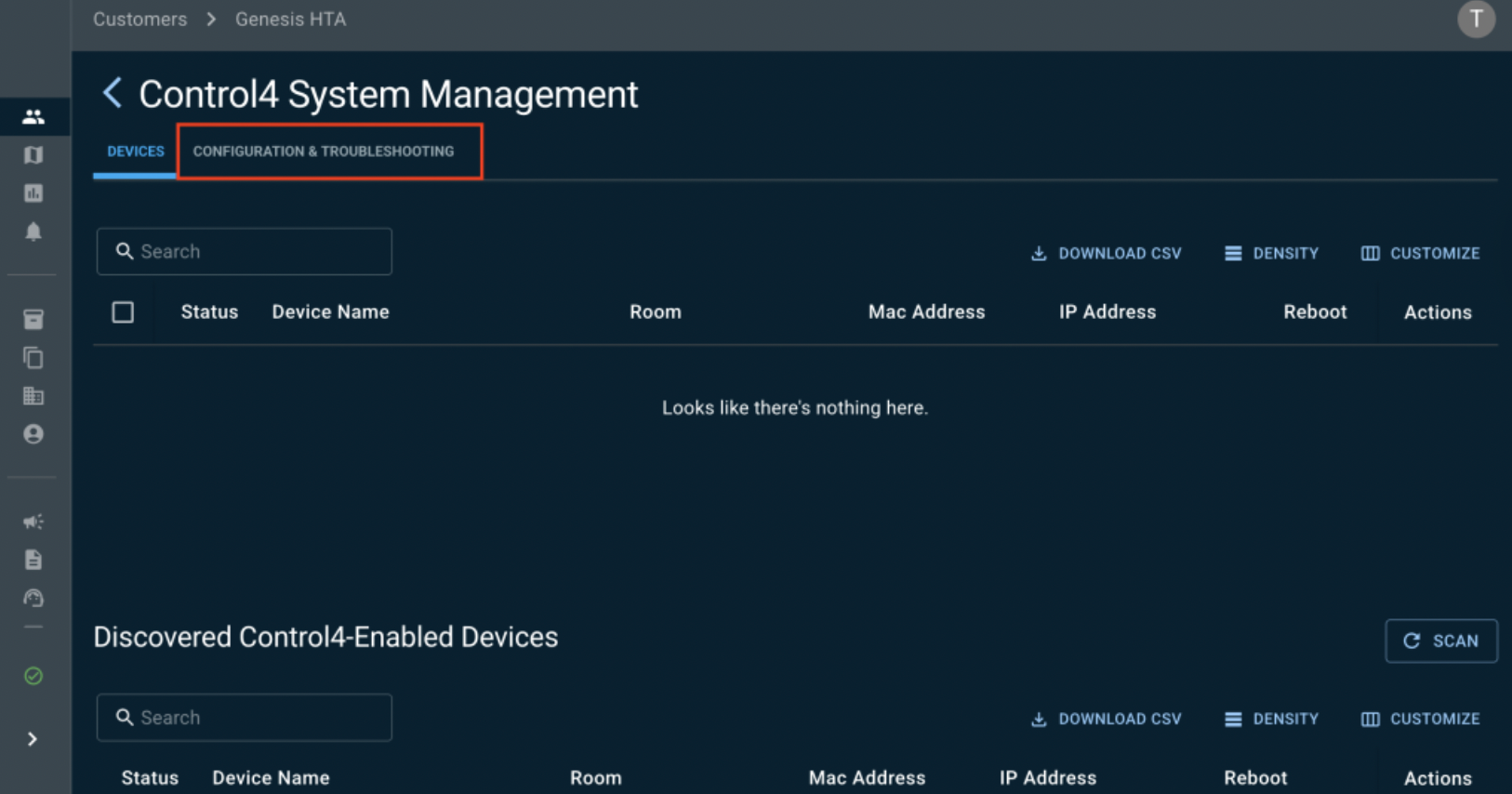
Task: Click the green checkmark status icon
Action: [x=33, y=676]
